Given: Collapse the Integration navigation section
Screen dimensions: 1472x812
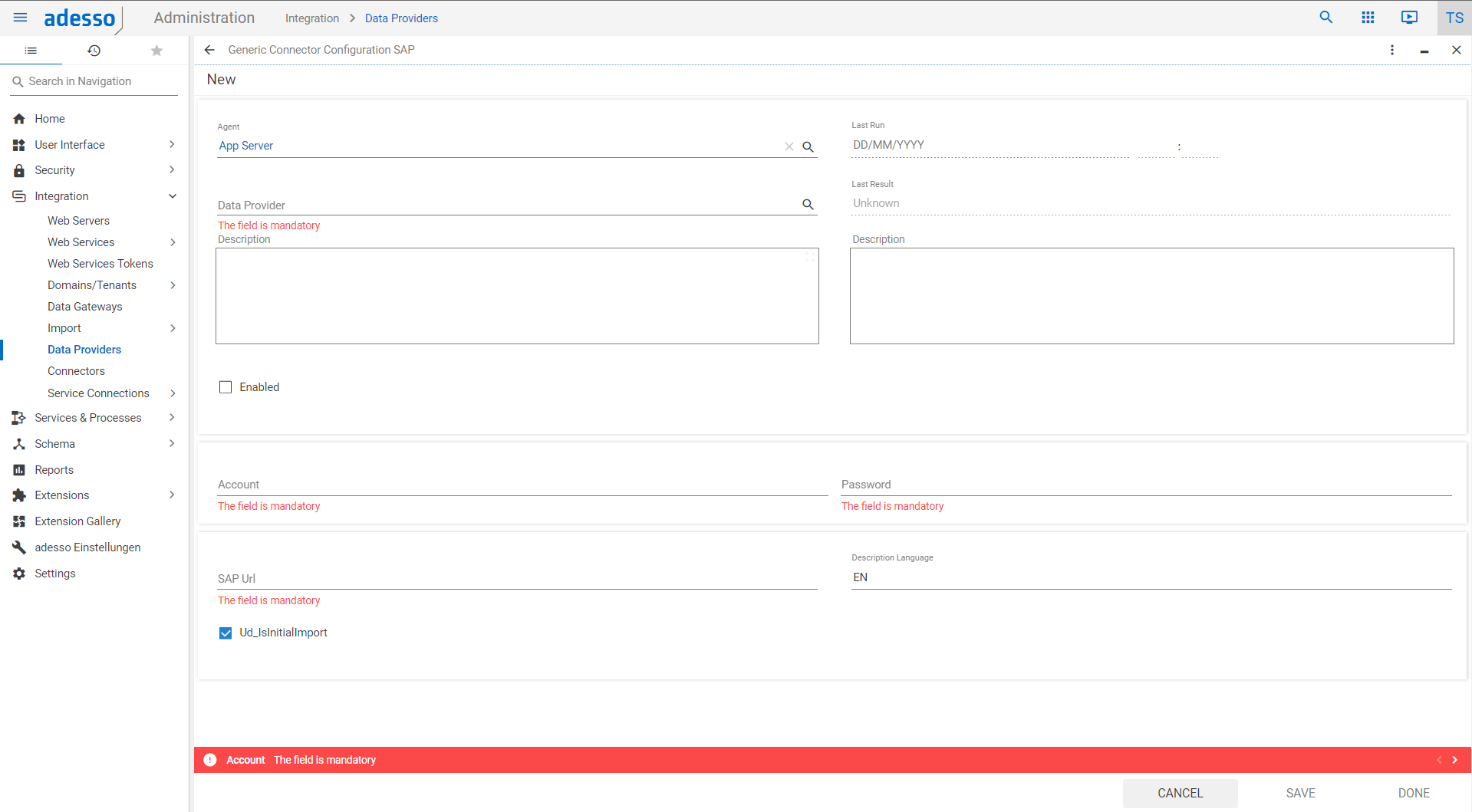Looking at the screenshot, I should (172, 196).
